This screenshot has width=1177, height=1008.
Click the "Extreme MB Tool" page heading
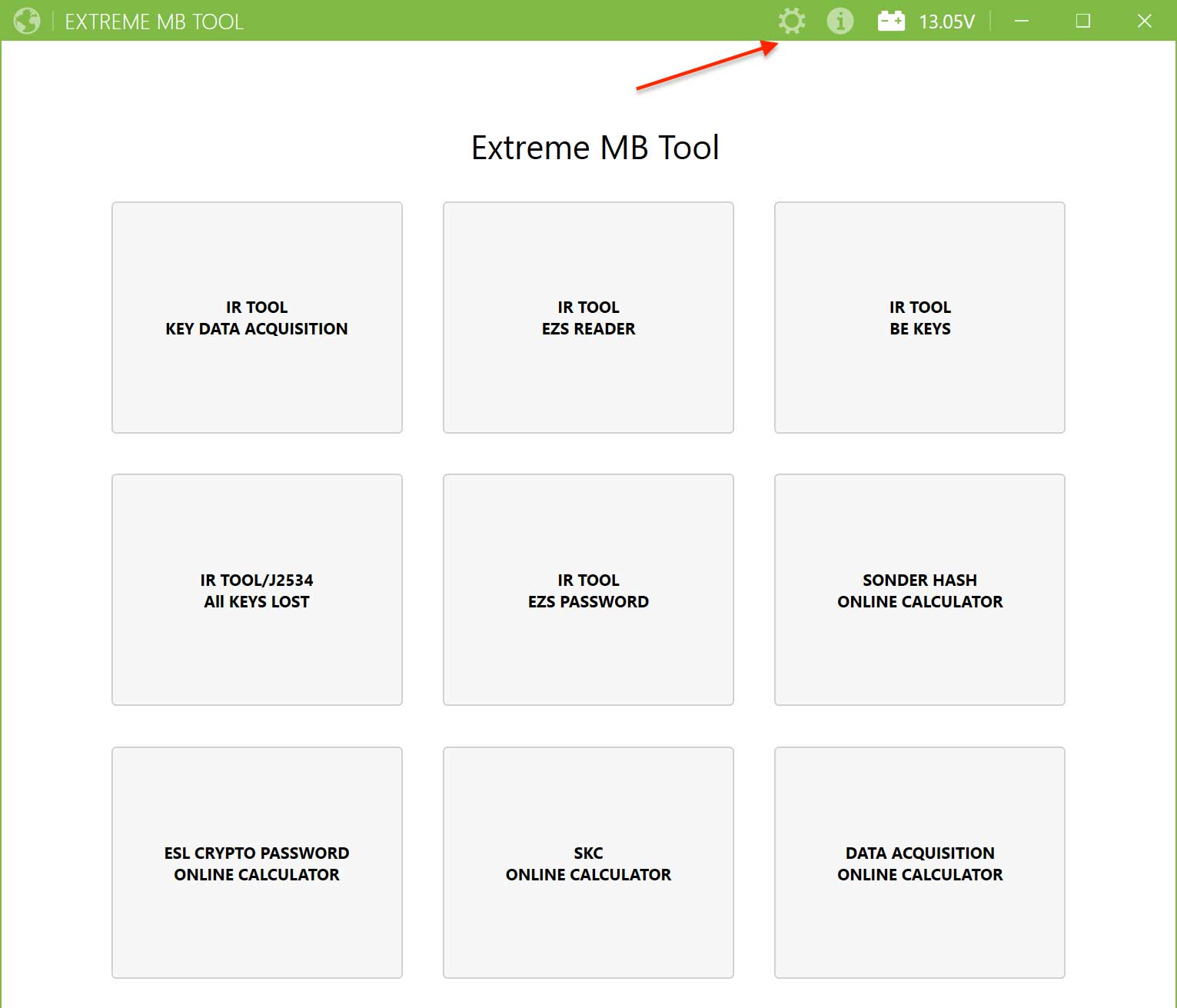595,148
